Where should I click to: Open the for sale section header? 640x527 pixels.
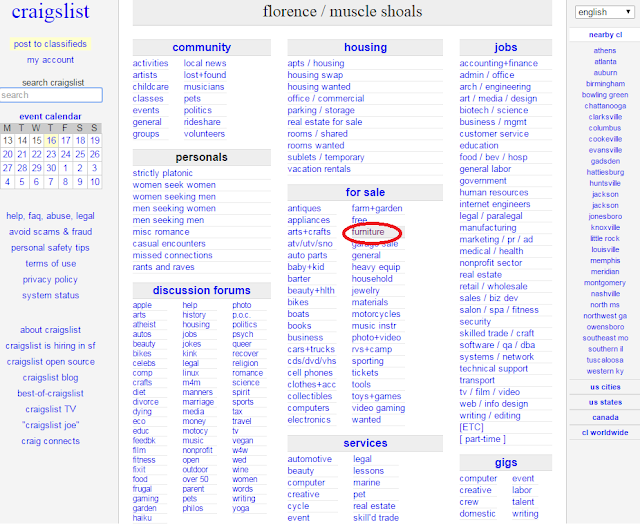tap(365, 192)
